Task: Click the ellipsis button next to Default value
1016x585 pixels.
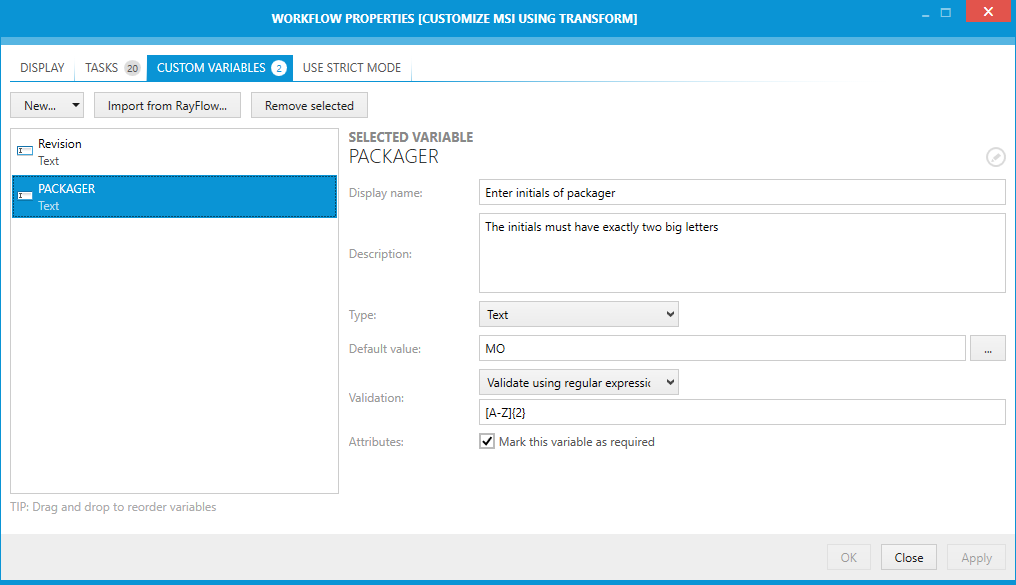Action: 988,348
